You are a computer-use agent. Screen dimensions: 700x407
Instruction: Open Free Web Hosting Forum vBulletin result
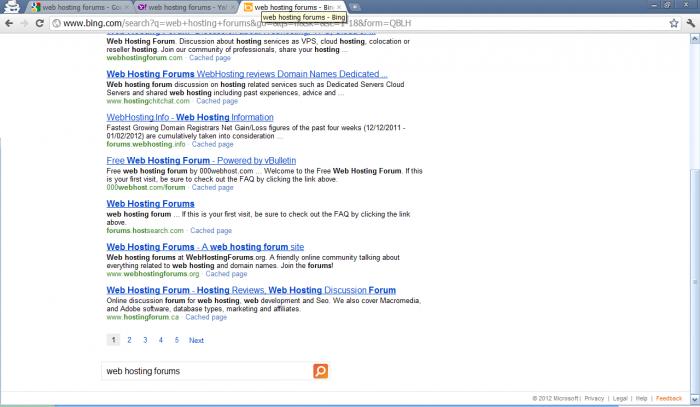click(201, 161)
